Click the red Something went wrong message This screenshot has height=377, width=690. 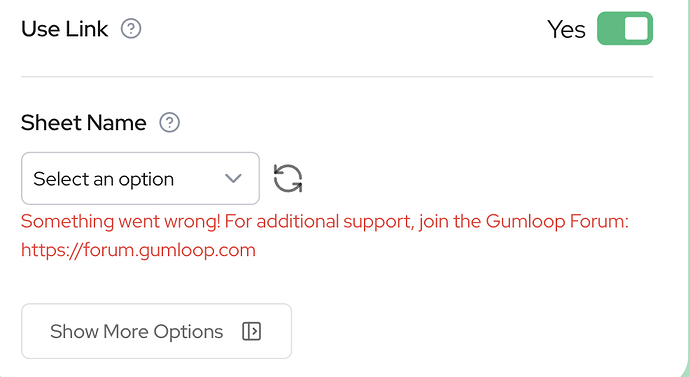(325, 235)
